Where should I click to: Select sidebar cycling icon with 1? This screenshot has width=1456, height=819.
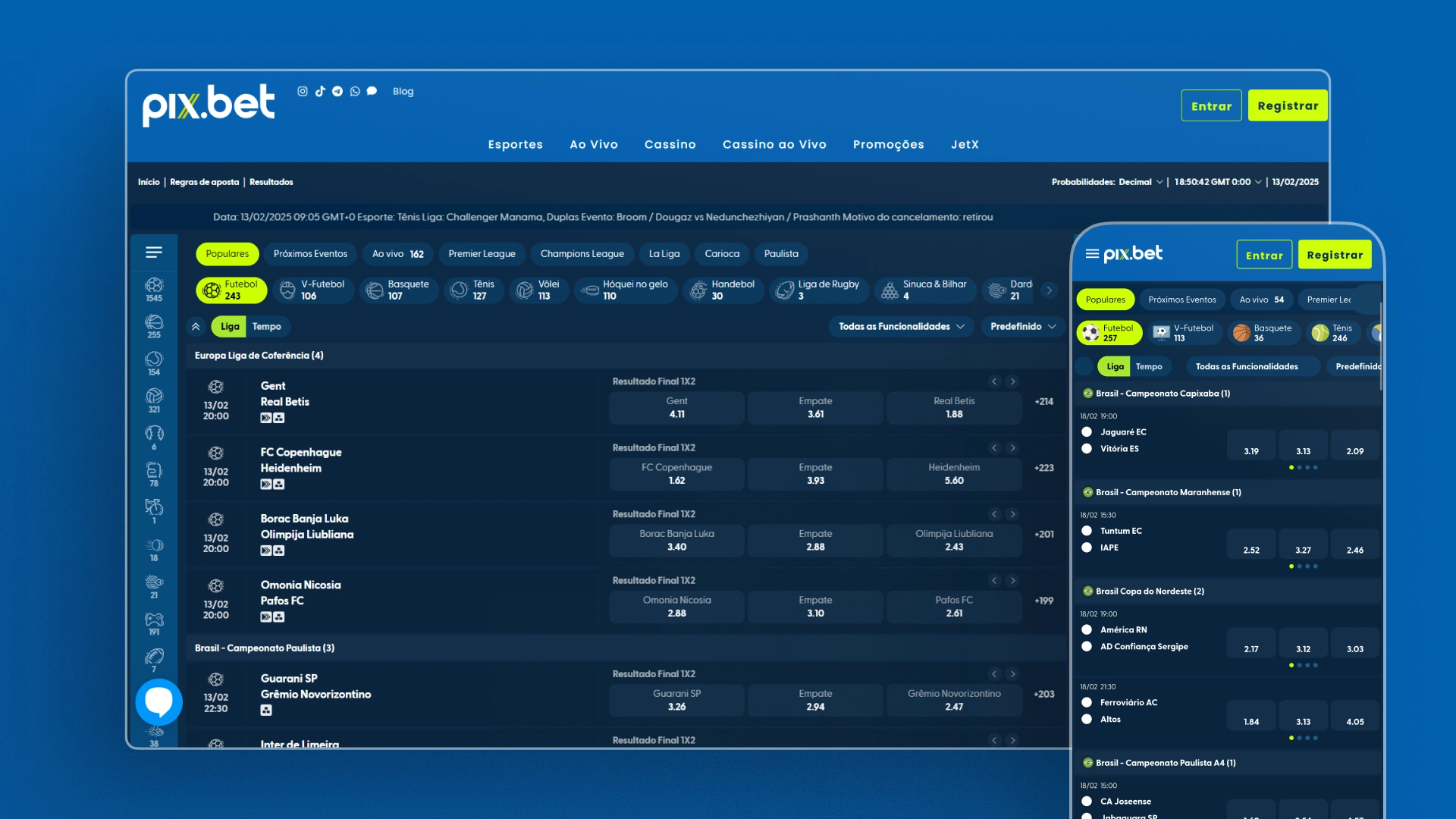click(154, 512)
